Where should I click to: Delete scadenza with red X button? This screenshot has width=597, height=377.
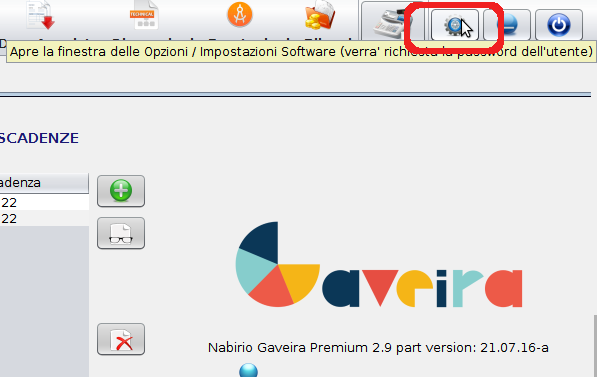(121, 339)
